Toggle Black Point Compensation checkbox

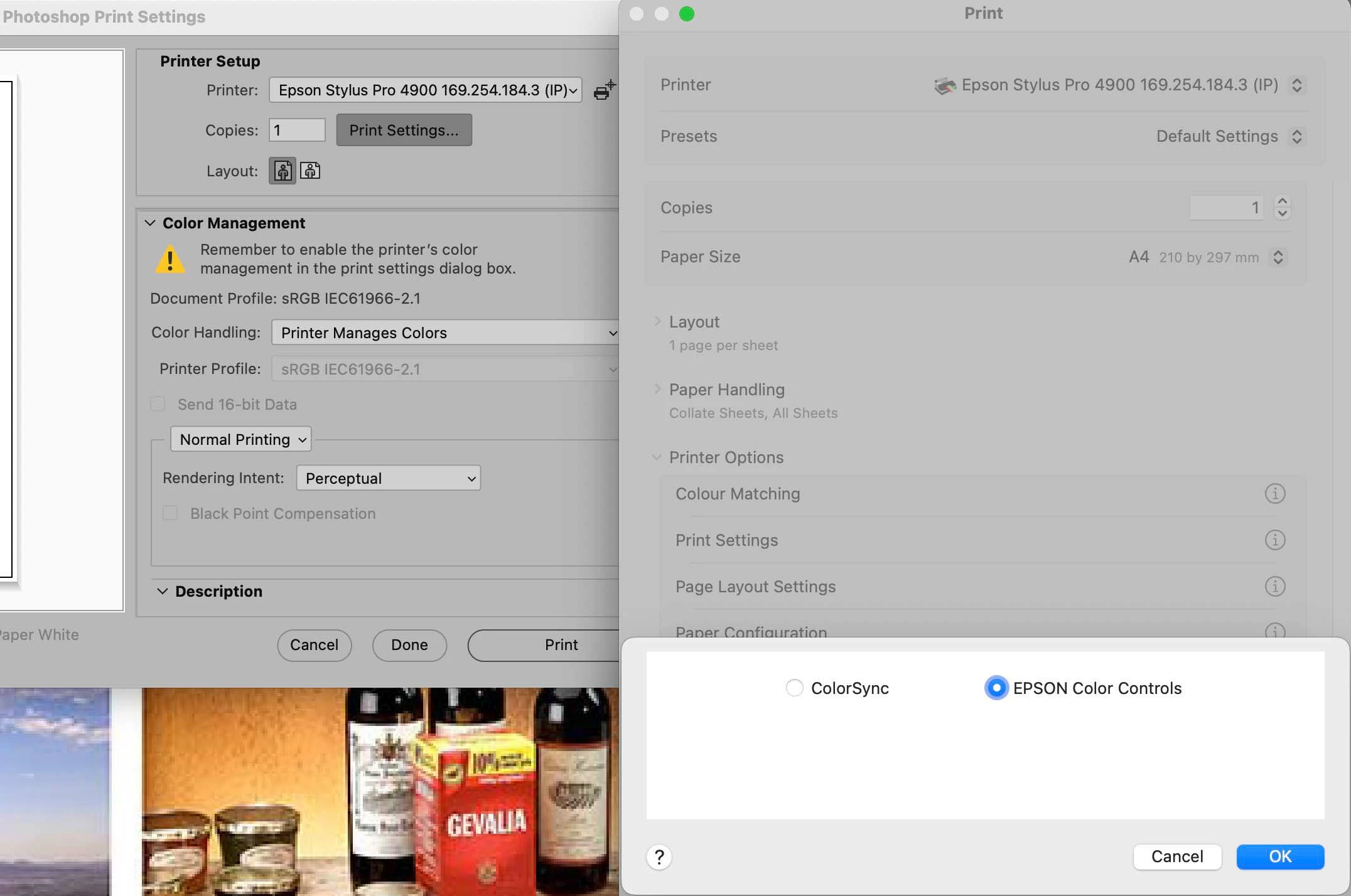pyautogui.click(x=170, y=513)
